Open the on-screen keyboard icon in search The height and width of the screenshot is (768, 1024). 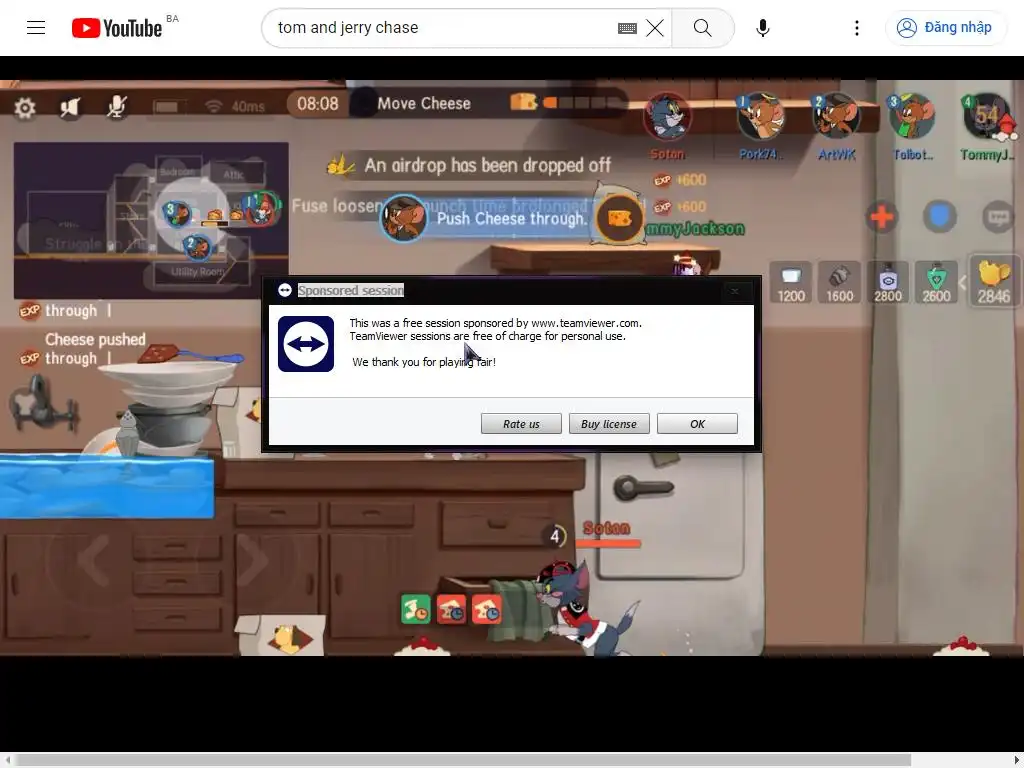click(x=627, y=28)
